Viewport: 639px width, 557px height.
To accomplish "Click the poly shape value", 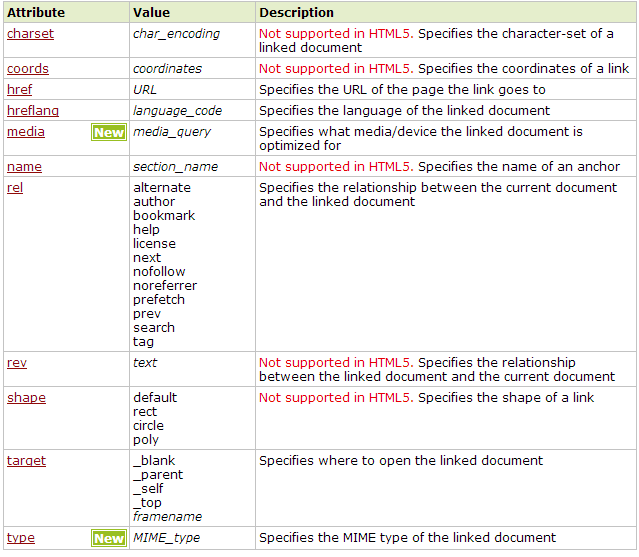I will tap(145, 440).
